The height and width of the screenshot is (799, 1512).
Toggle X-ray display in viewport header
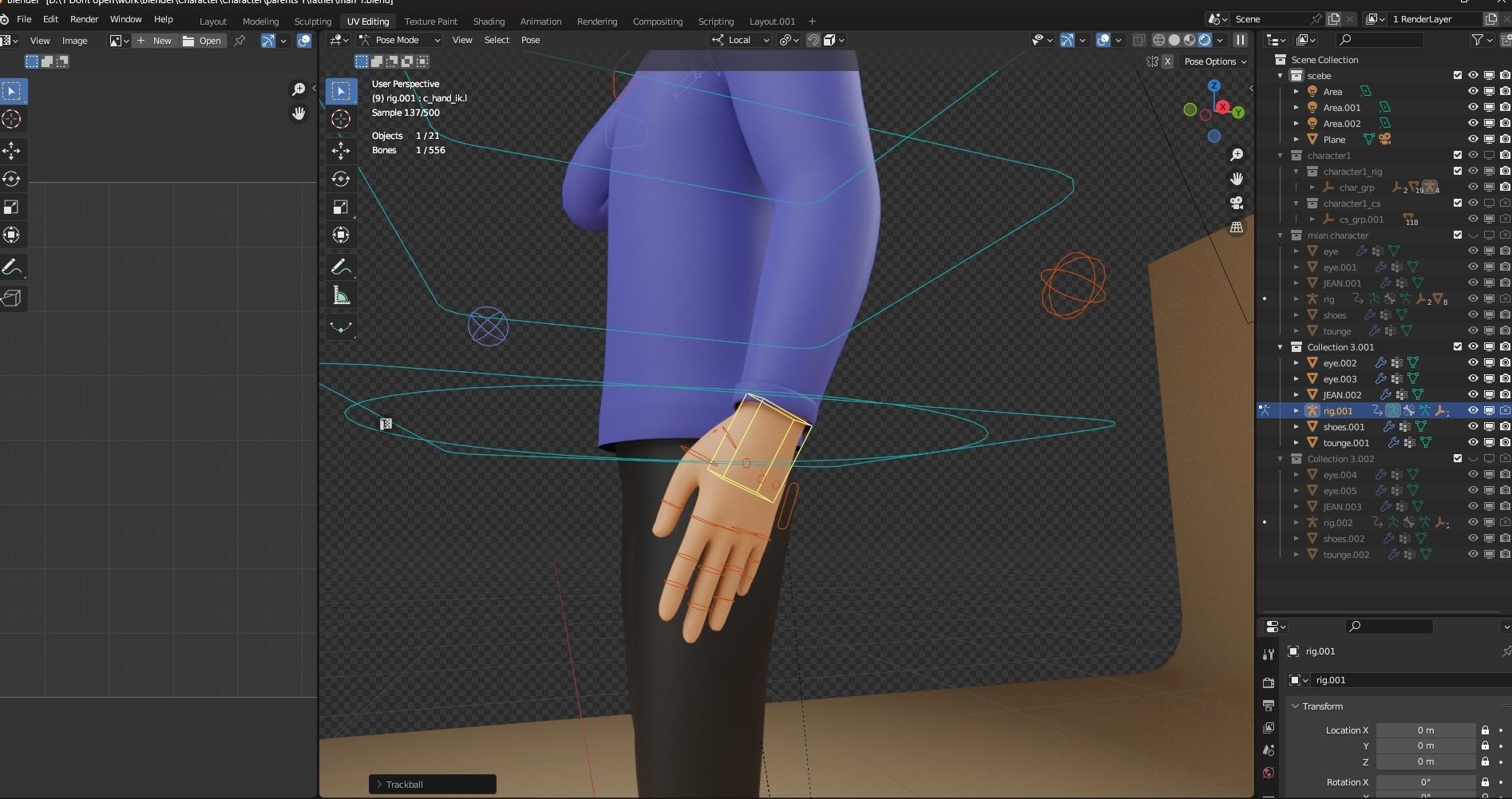1138,40
